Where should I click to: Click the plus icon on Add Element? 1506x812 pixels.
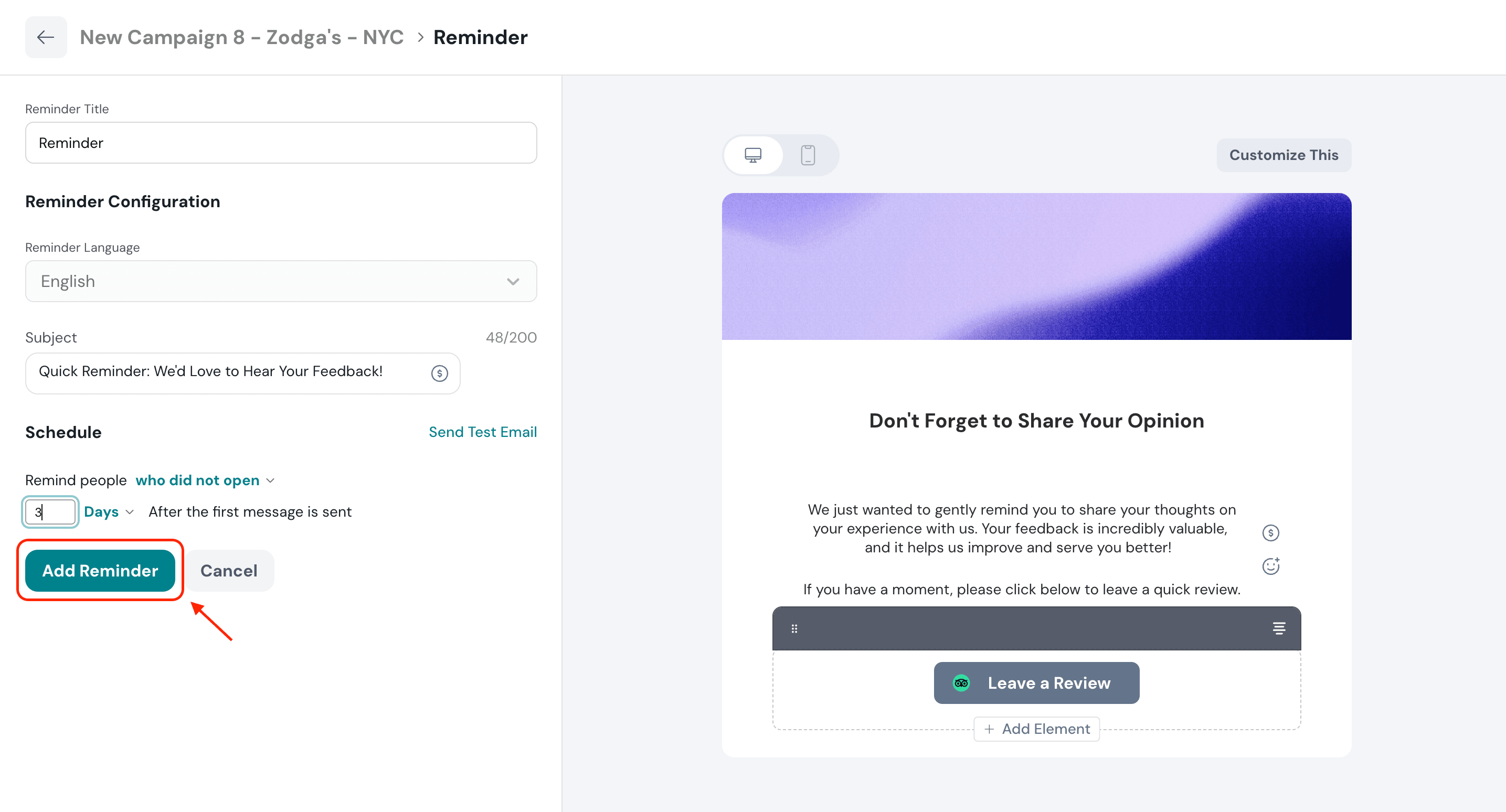989,729
